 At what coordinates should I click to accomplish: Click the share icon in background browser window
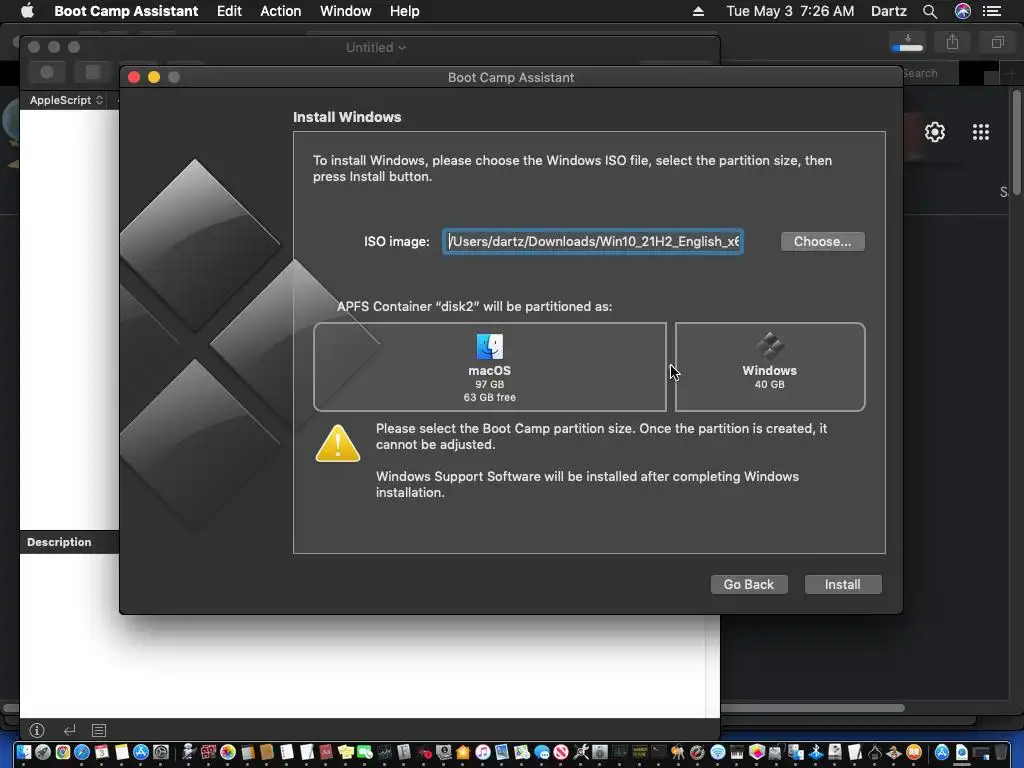[953, 42]
